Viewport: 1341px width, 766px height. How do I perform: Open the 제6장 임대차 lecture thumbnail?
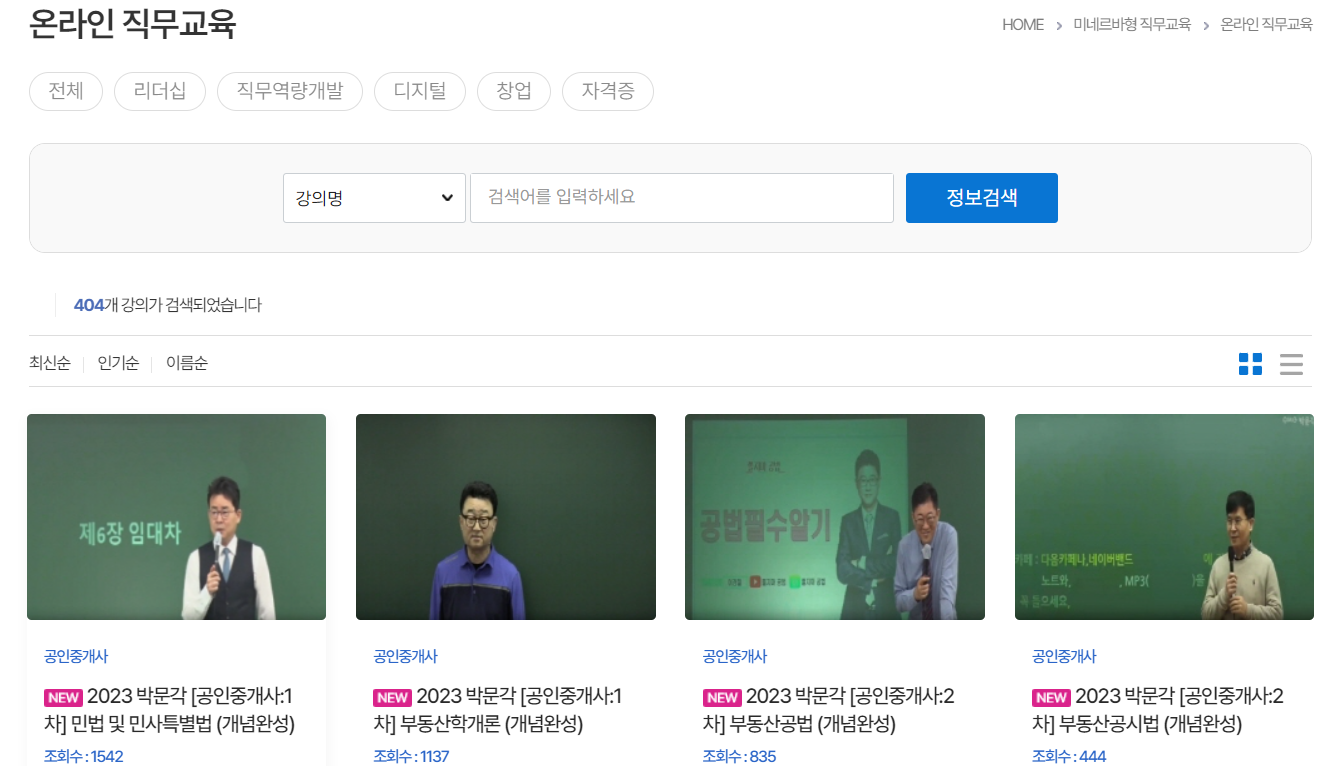click(176, 517)
